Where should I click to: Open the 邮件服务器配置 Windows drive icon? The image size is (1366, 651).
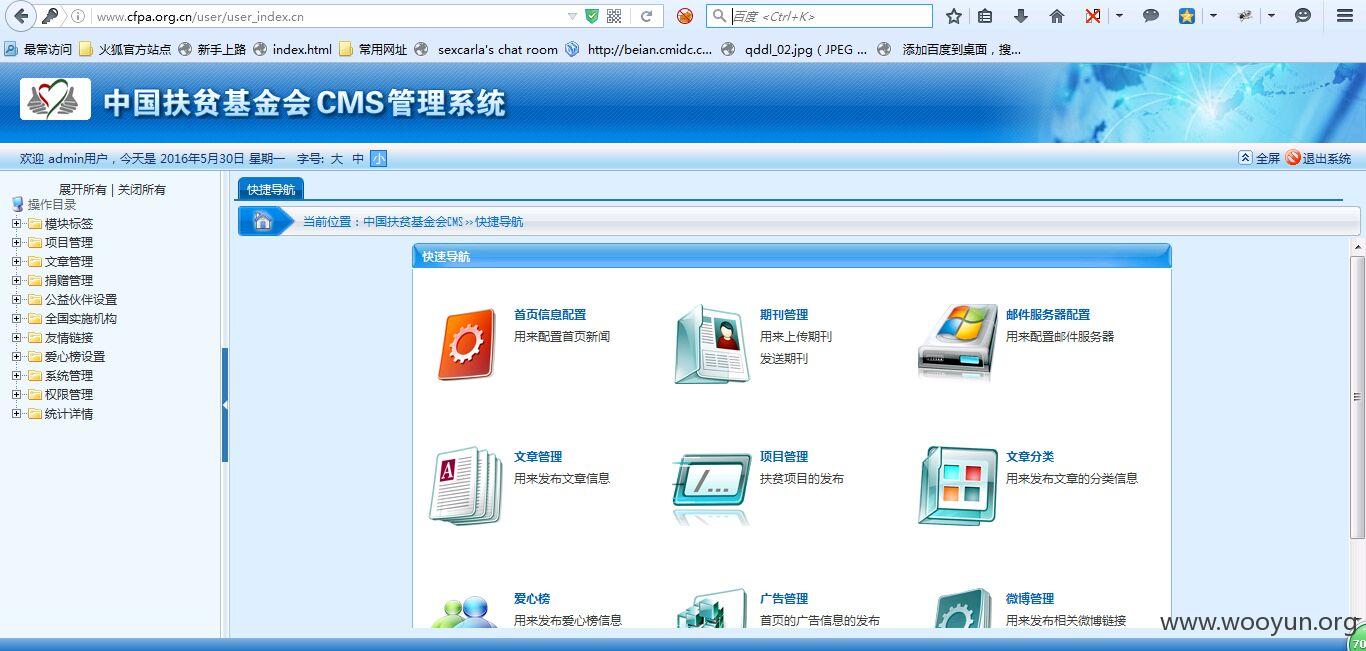click(957, 342)
